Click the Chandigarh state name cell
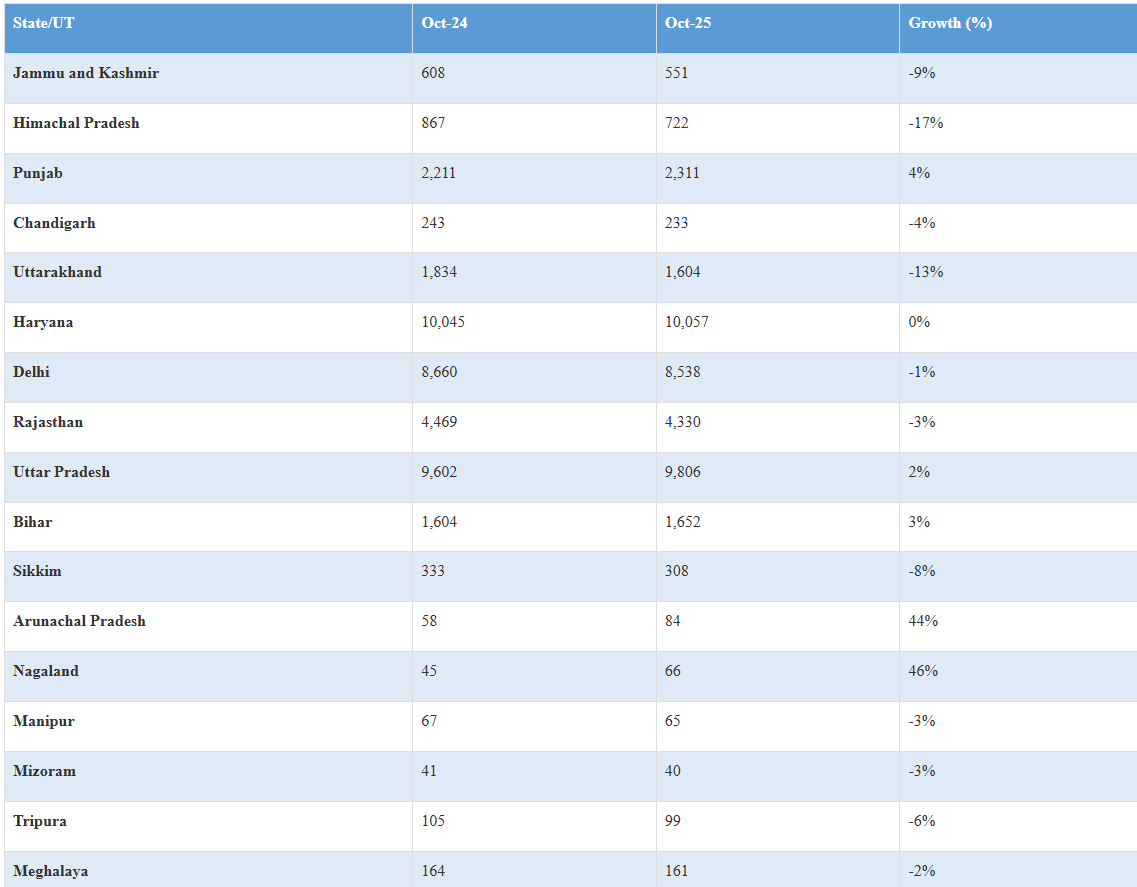This screenshot has width=1137, height=887. point(54,223)
